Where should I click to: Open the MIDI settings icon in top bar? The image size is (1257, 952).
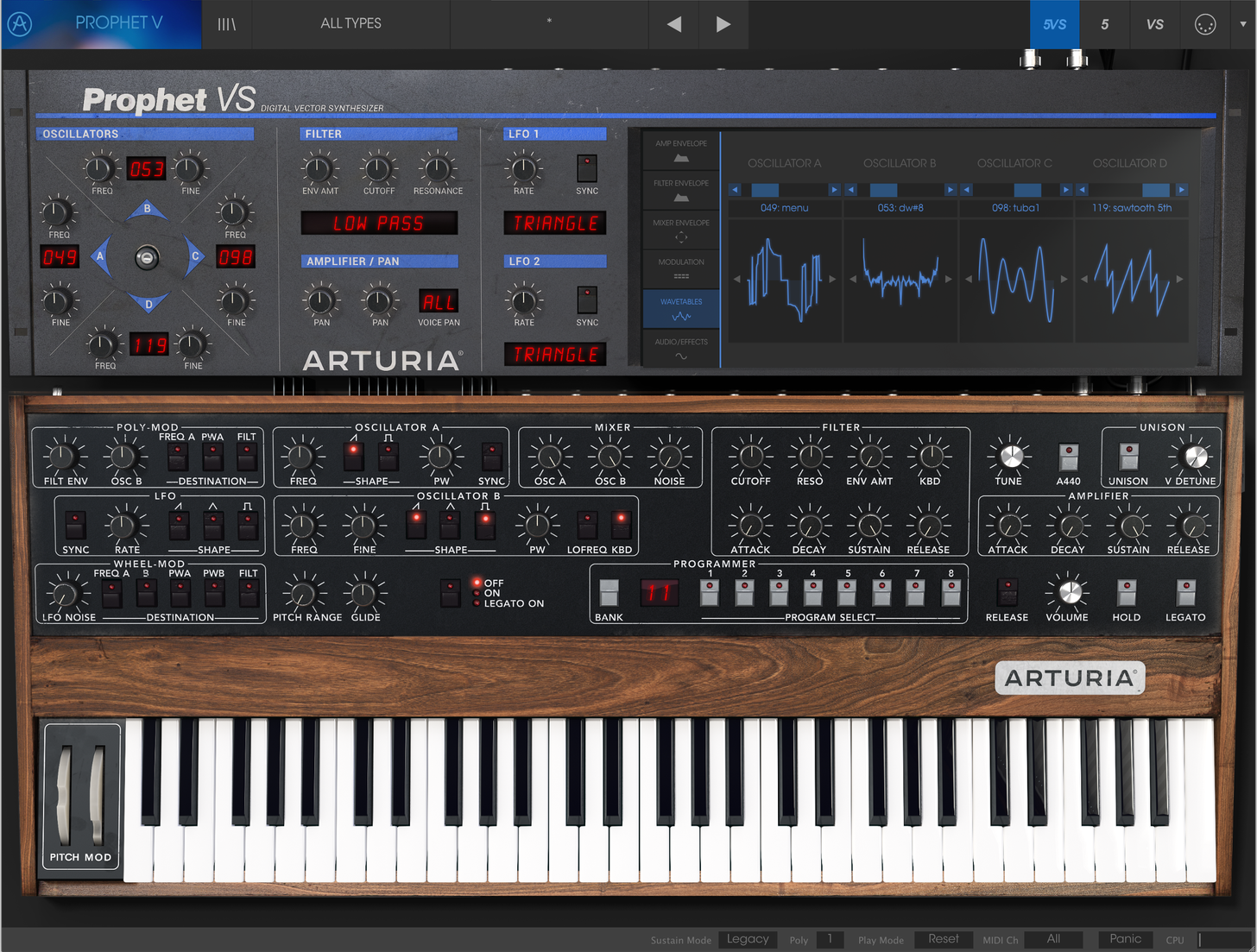(x=1204, y=24)
